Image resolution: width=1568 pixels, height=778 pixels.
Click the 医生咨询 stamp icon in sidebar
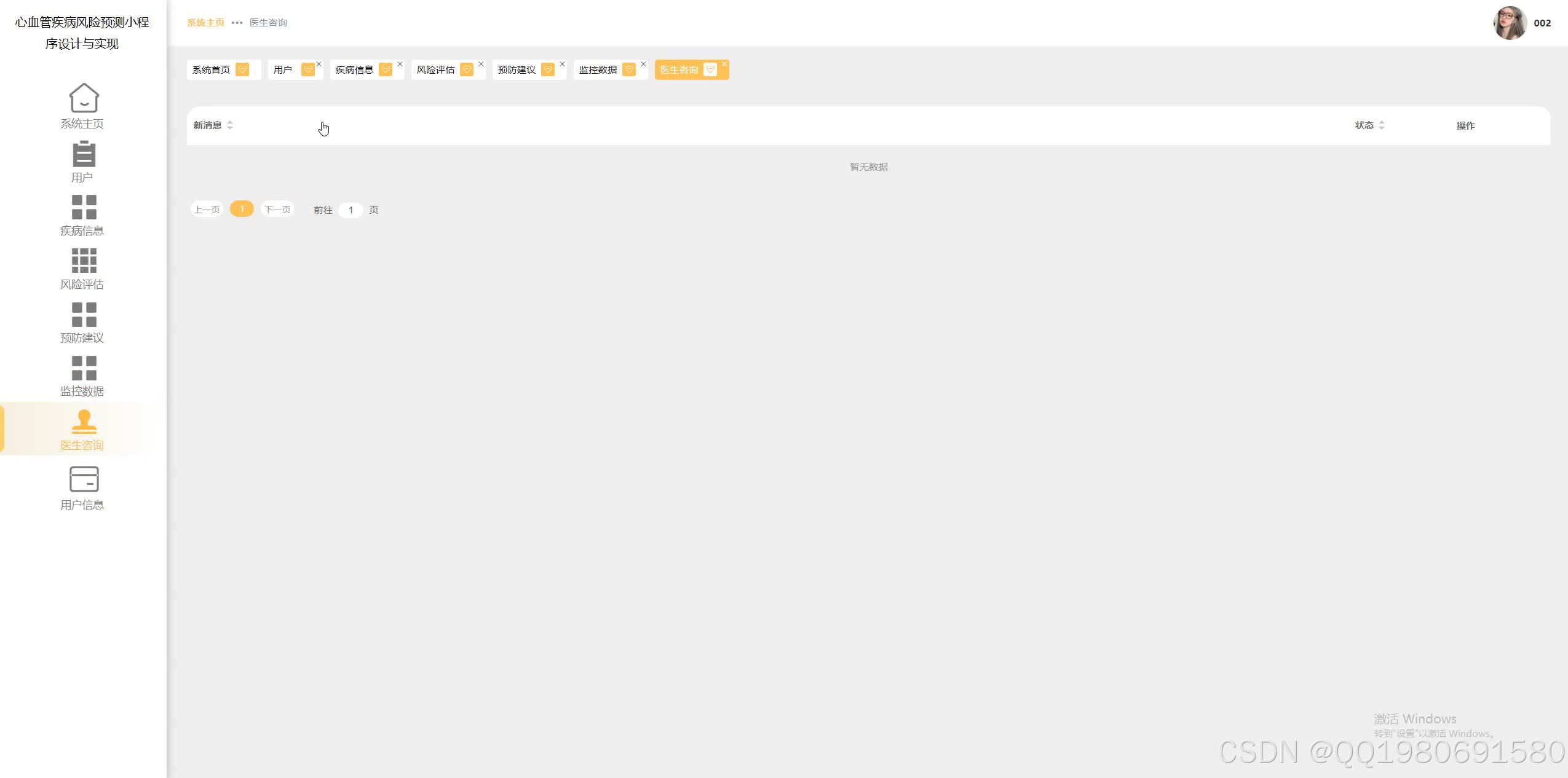click(84, 422)
